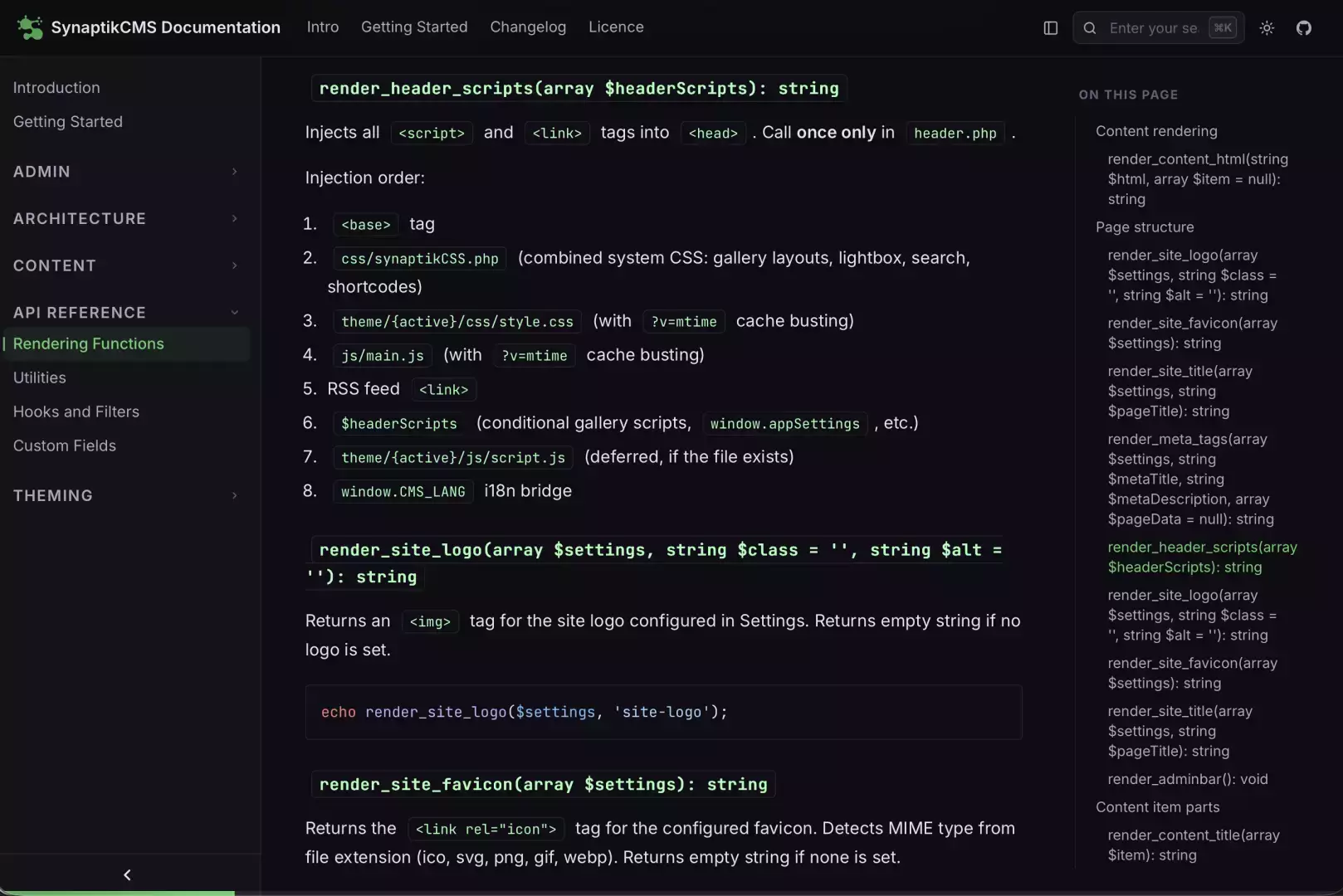
Task: Click the ⌘K shortcut badge
Action: pyautogui.click(x=1223, y=28)
